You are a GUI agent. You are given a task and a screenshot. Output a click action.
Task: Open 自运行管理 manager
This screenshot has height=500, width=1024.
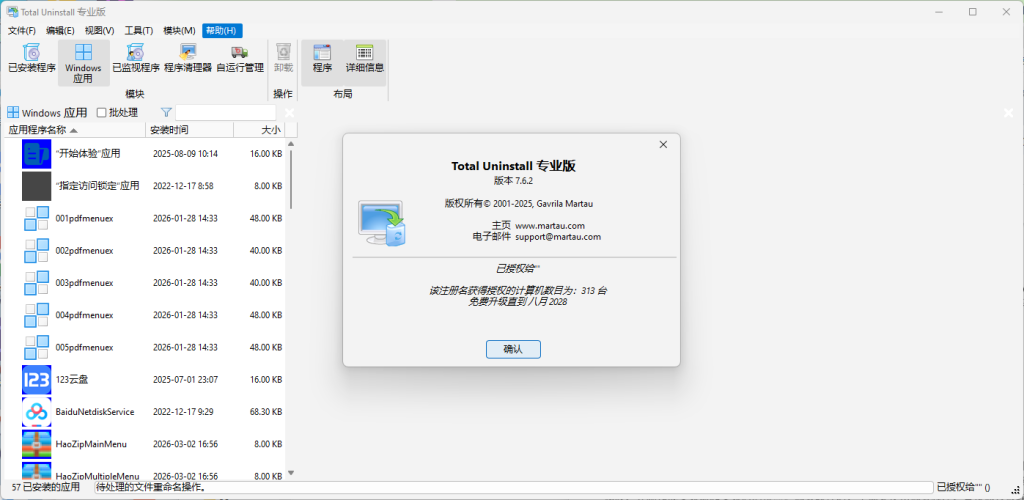point(240,58)
